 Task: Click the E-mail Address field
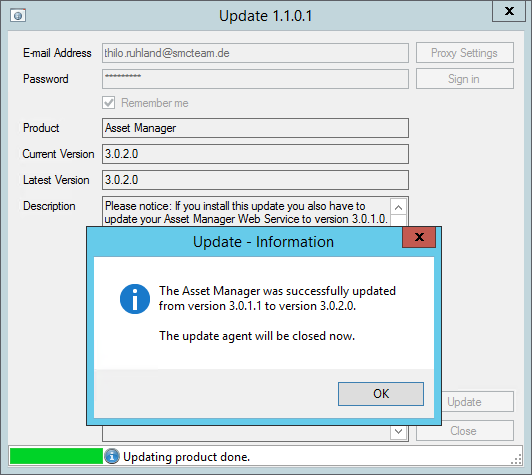coord(255,53)
